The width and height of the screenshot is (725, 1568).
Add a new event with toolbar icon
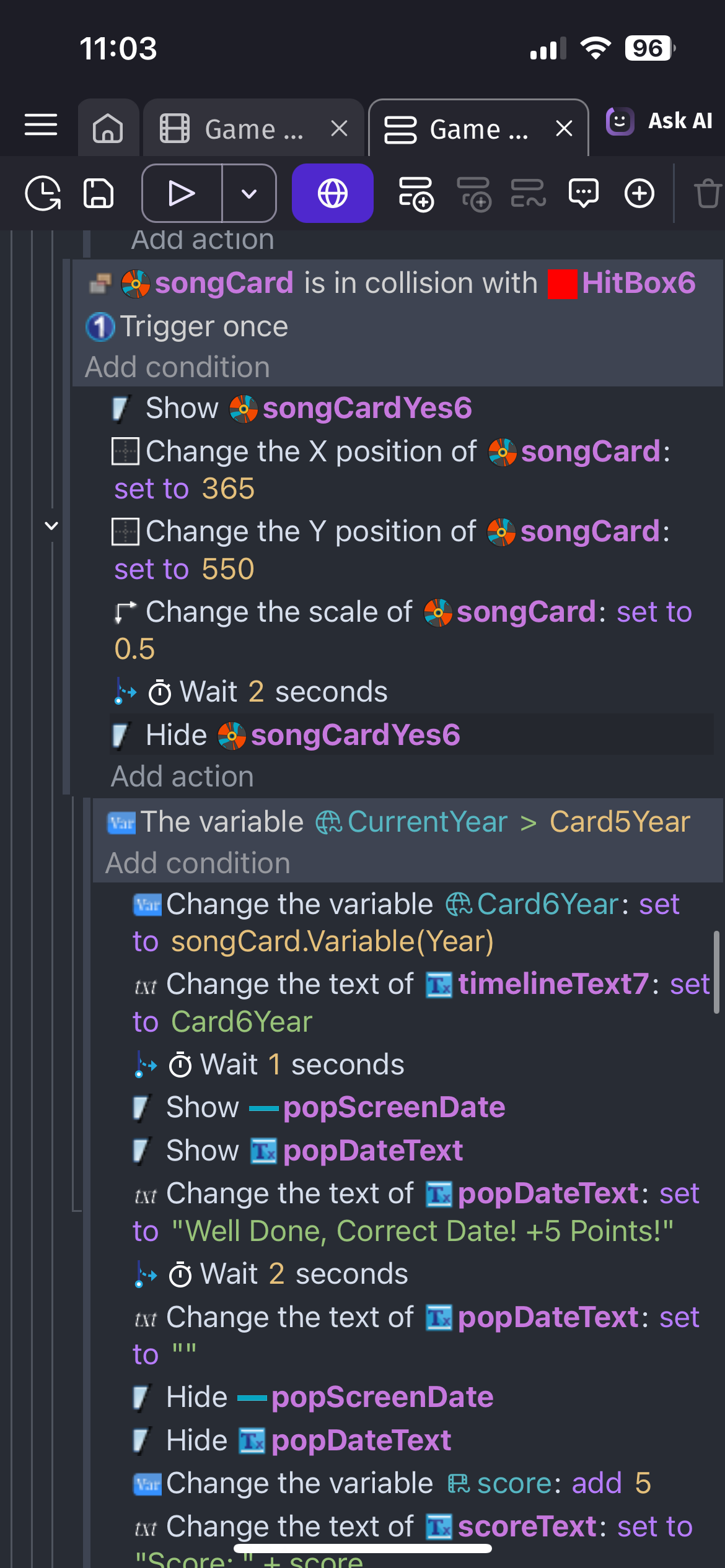(415, 193)
